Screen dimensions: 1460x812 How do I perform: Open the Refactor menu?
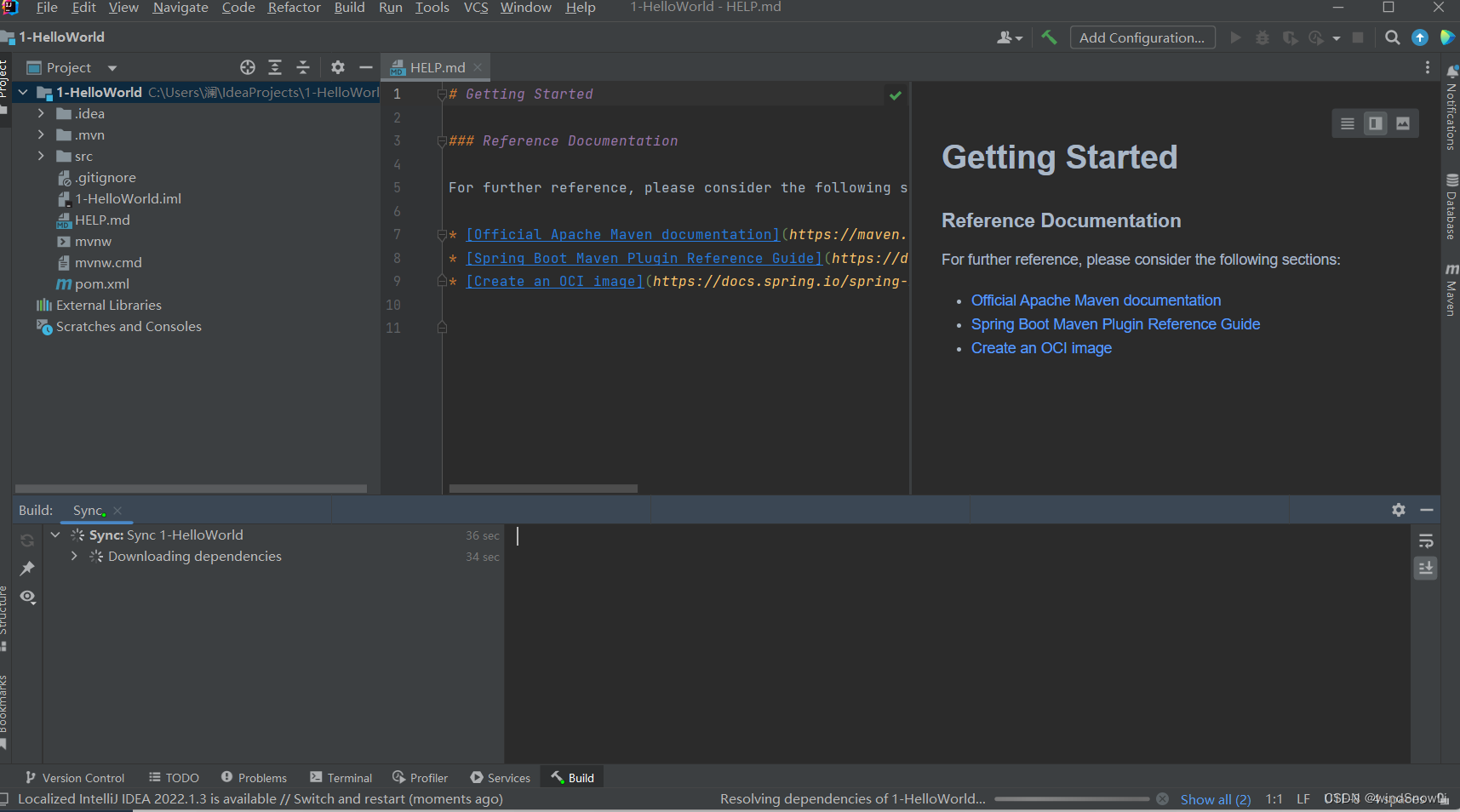click(x=295, y=8)
